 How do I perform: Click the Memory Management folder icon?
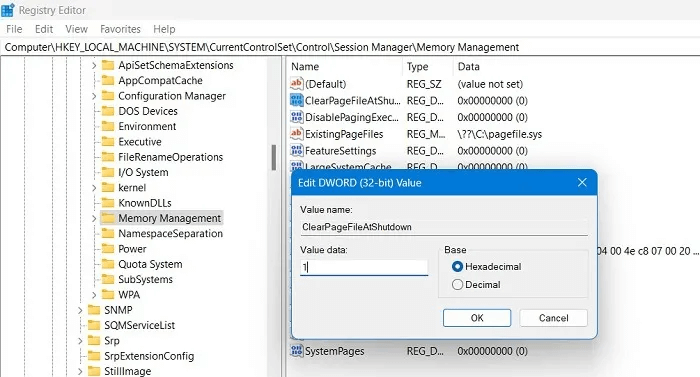pos(108,218)
